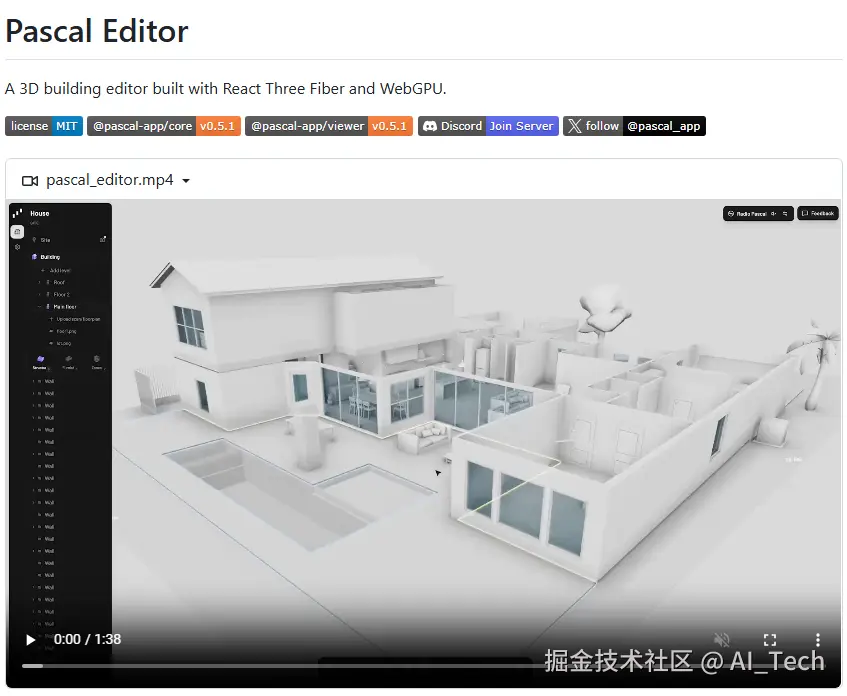Select the highlighted site panel icon
Viewport: 847px width, 696px height.
pos(17,232)
